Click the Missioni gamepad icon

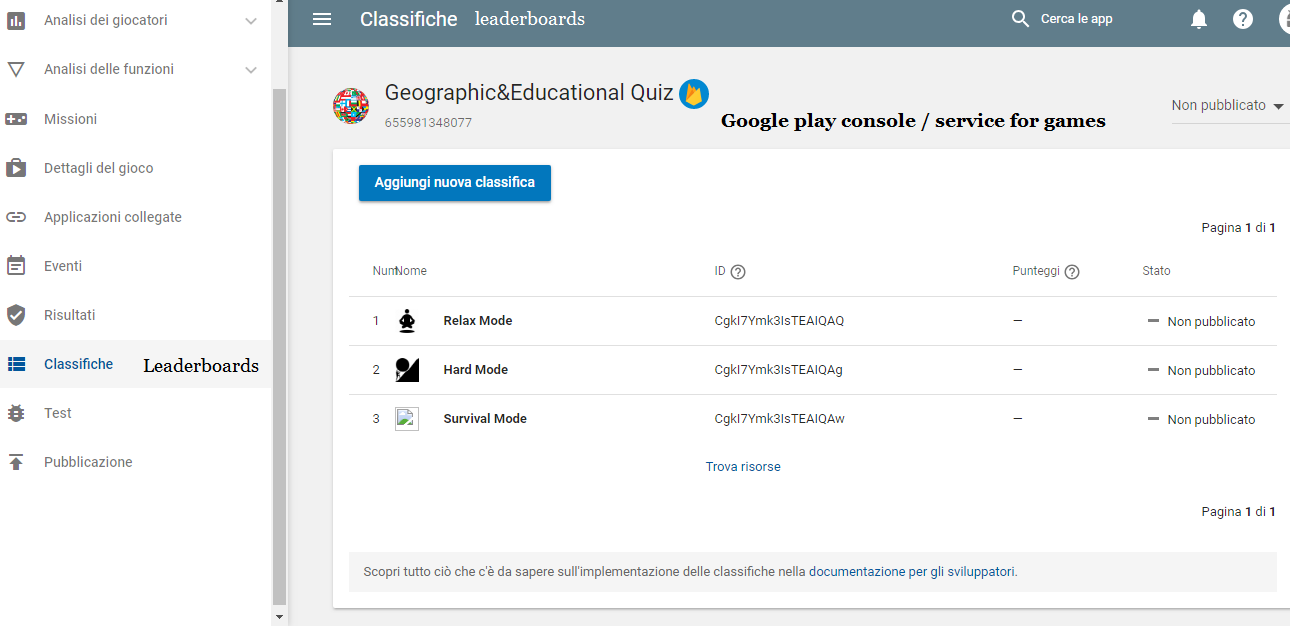pyautogui.click(x=16, y=119)
